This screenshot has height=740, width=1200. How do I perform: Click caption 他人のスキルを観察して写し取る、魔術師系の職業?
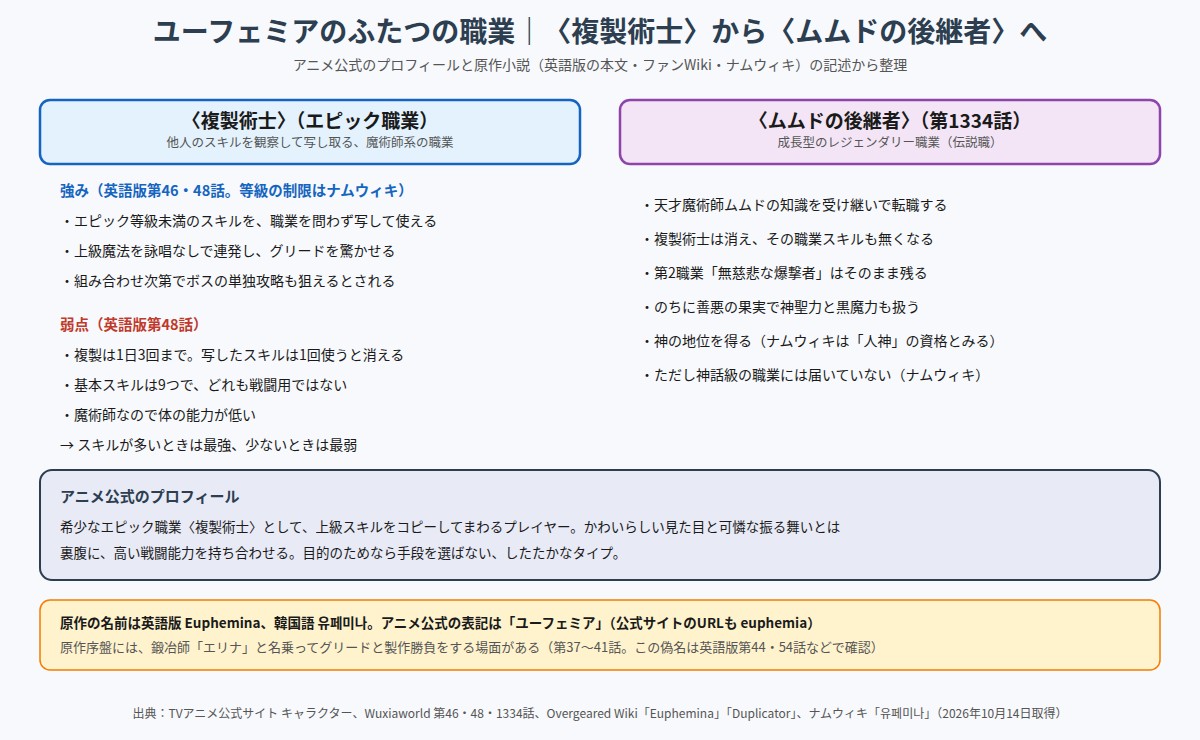click(x=310, y=143)
